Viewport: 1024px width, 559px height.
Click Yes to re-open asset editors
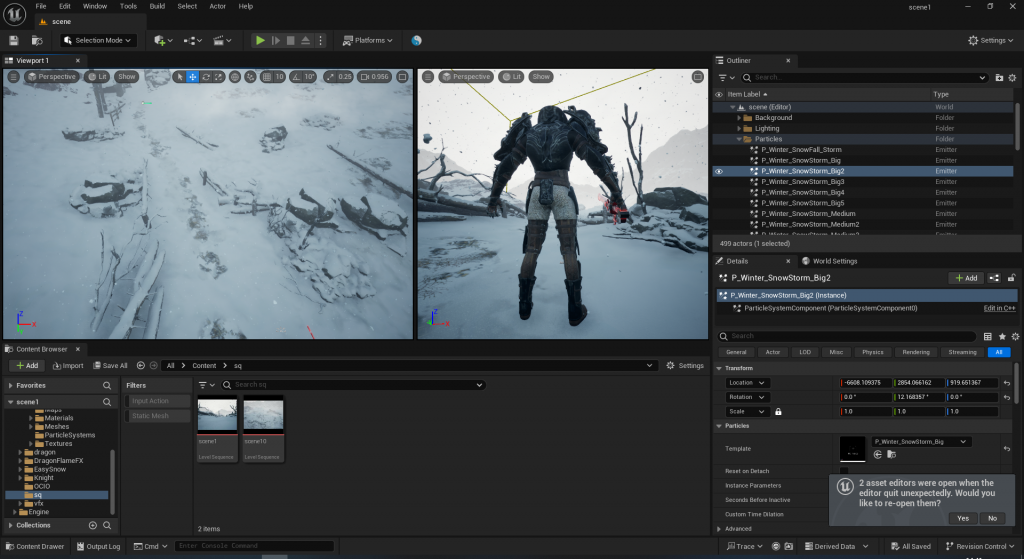point(962,518)
